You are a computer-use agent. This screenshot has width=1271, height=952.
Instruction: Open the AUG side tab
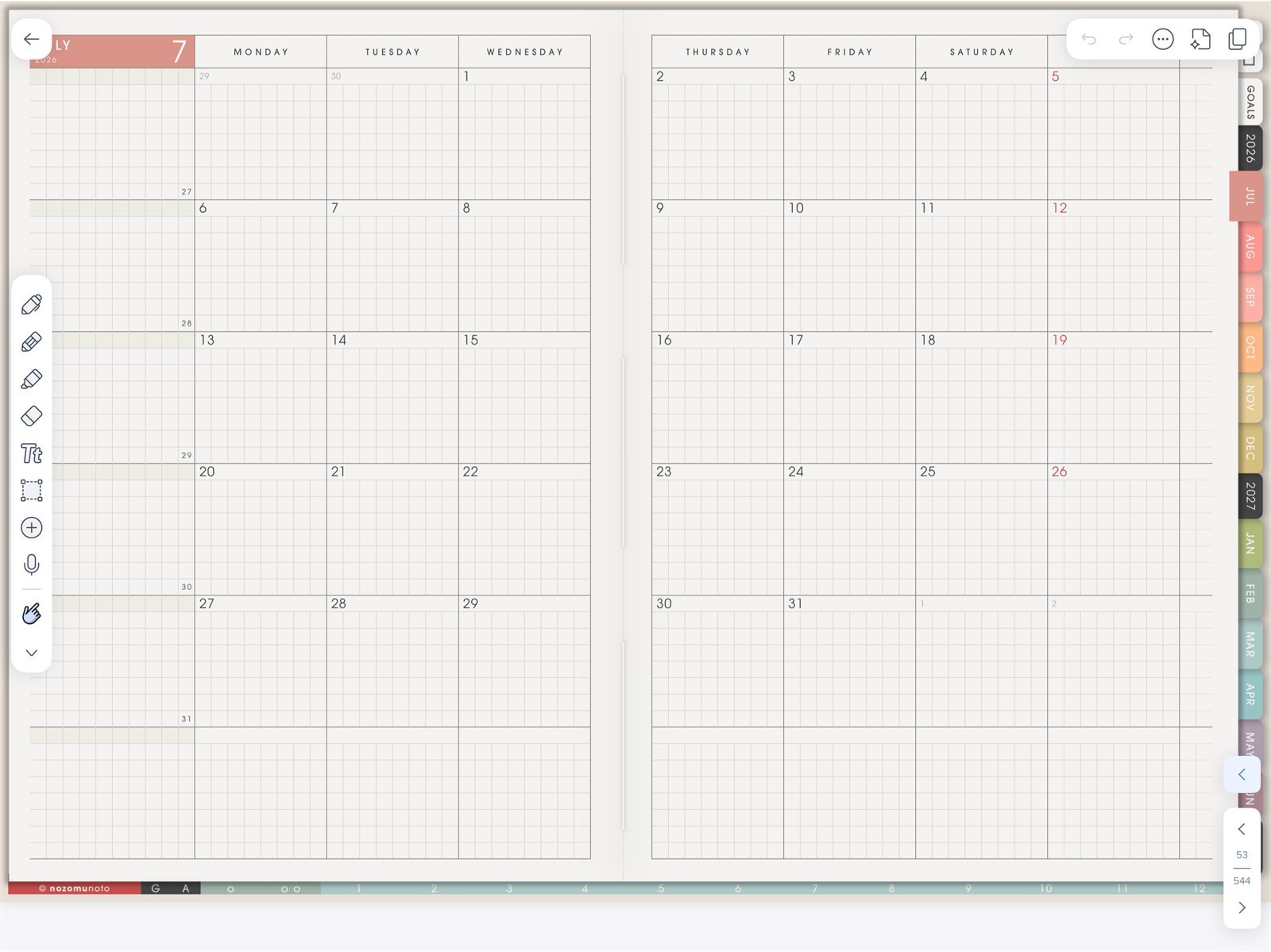pyautogui.click(x=1250, y=247)
